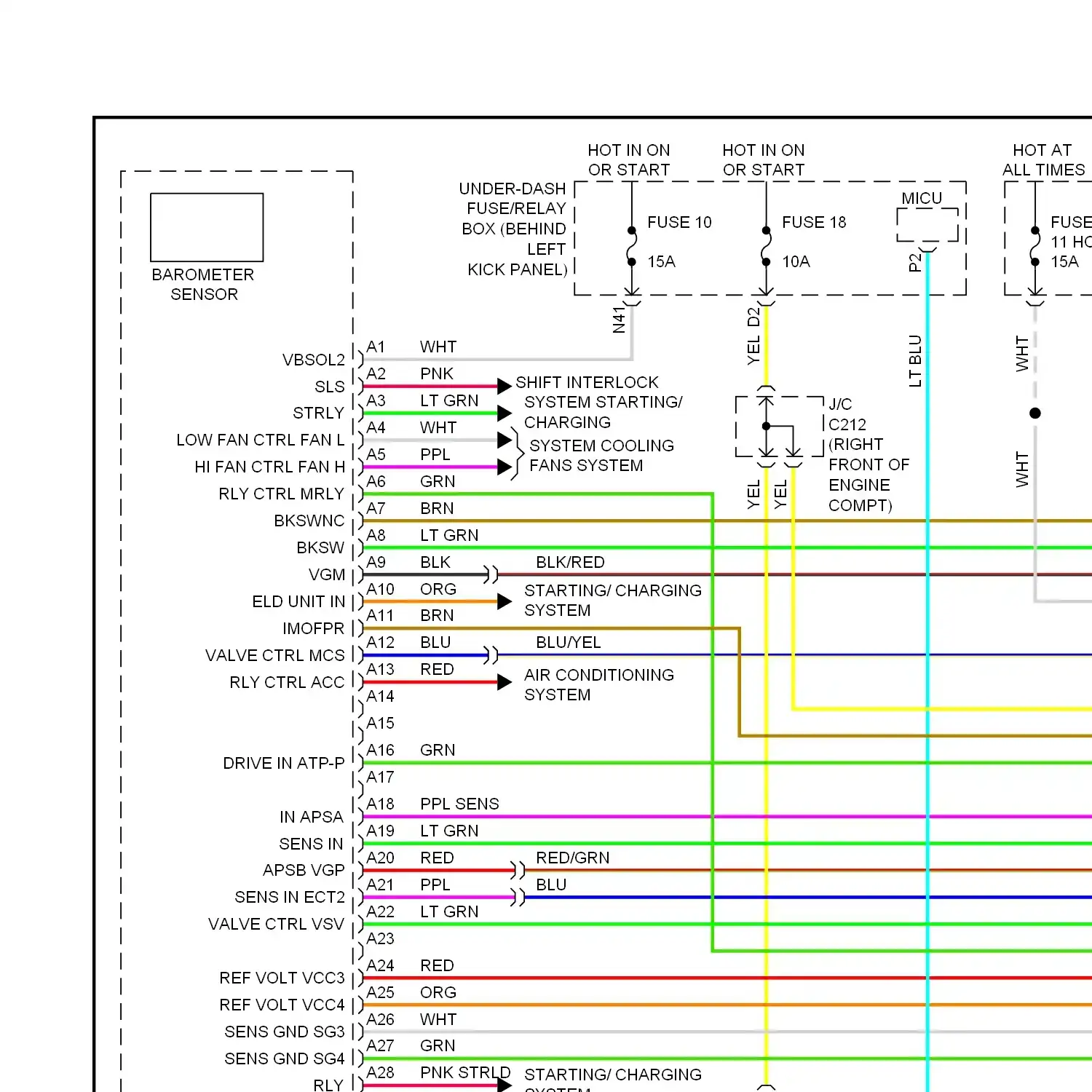This screenshot has height=1092, width=1092.
Task: Click HOT AT ALL TIMES heading
Action: point(1043,160)
